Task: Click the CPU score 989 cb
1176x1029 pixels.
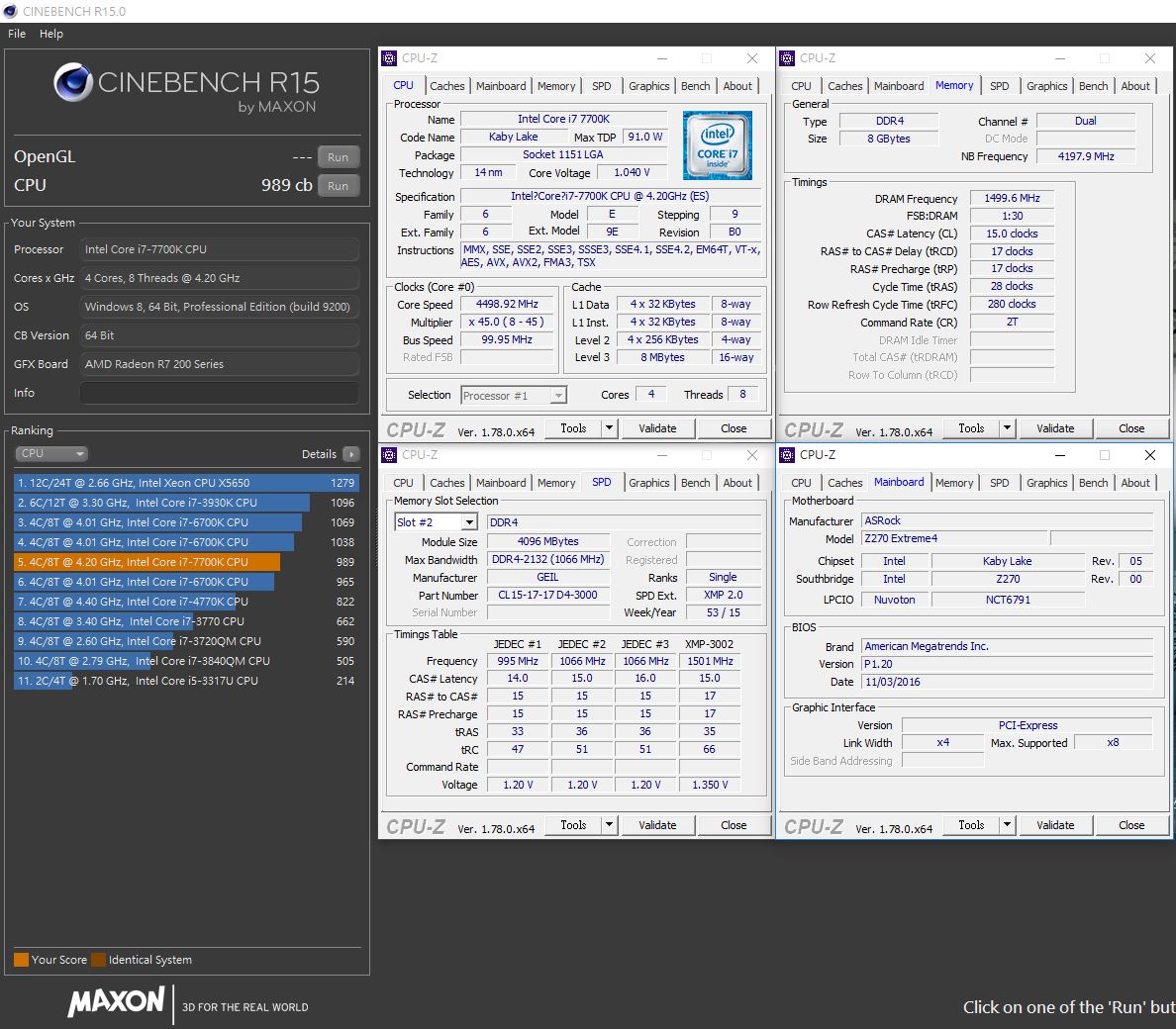Action: tap(286, 185)
